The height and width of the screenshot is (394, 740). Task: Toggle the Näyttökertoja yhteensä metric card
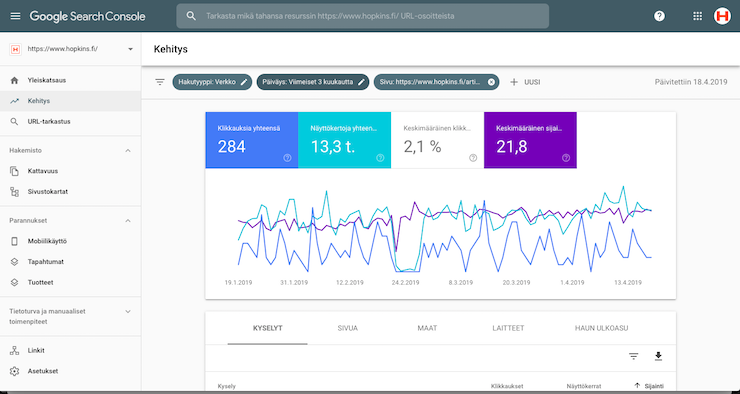click(x=345, y=140)
